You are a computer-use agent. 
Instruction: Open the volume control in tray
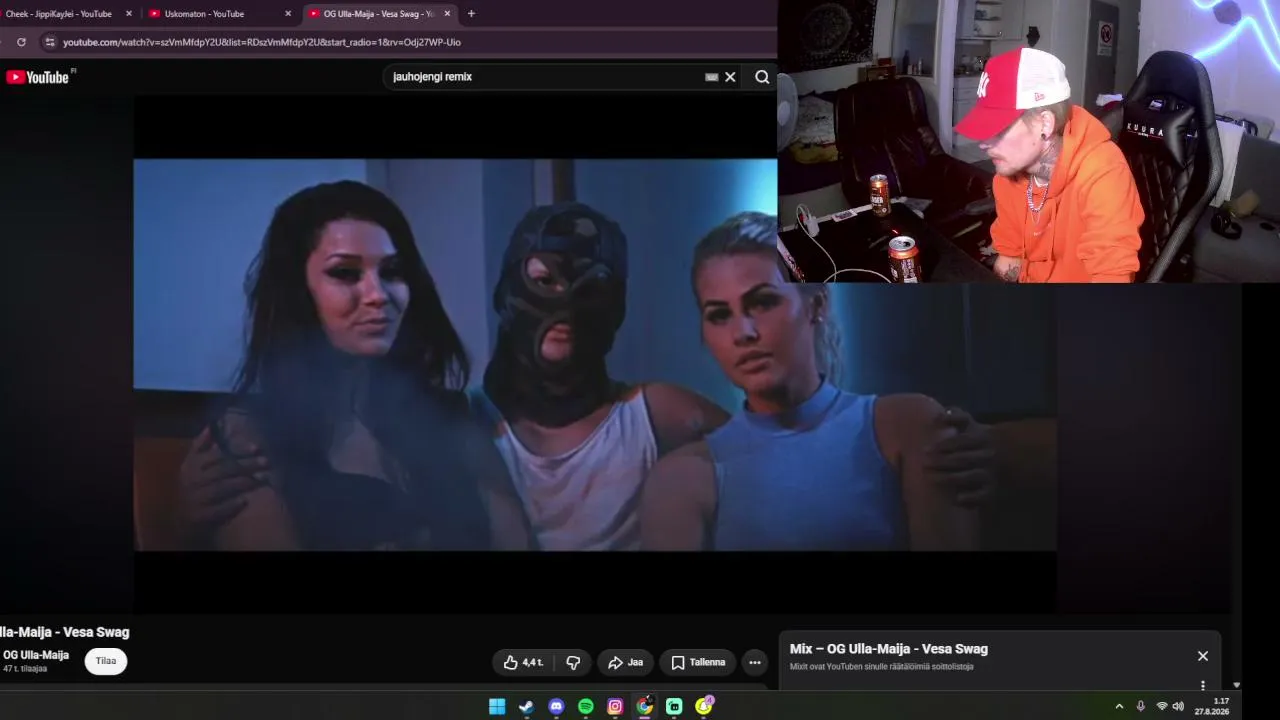1178,706
